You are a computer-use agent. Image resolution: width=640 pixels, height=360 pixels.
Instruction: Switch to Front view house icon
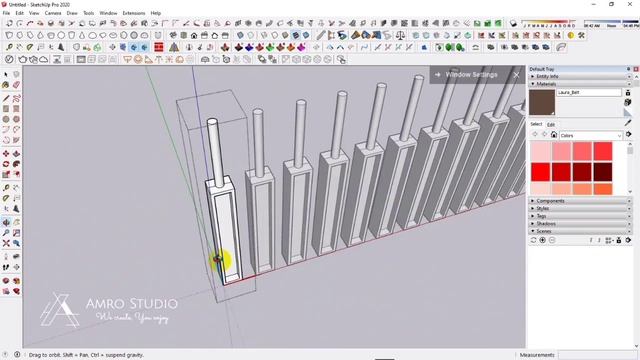coord(194,36)
